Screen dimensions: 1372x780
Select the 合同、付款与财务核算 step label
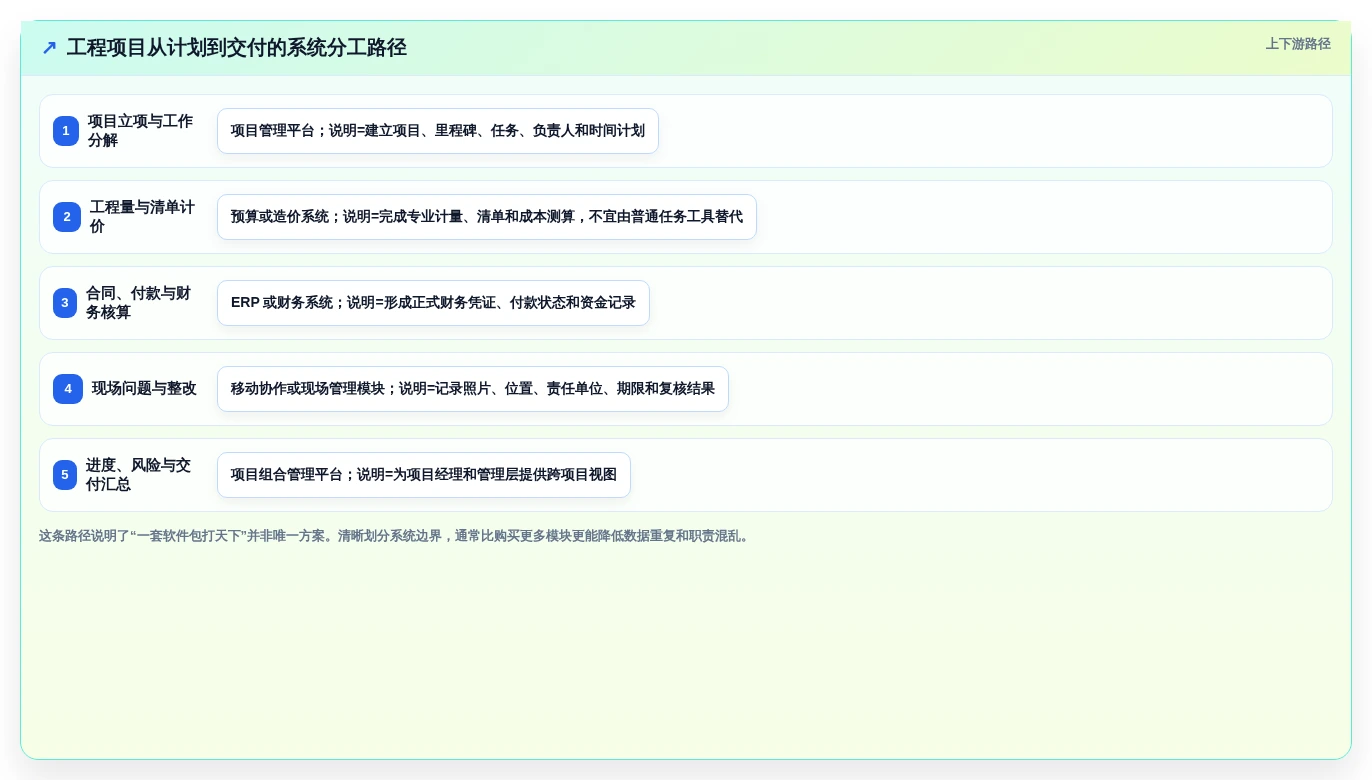pyautogui.click(x=139, y=303)
